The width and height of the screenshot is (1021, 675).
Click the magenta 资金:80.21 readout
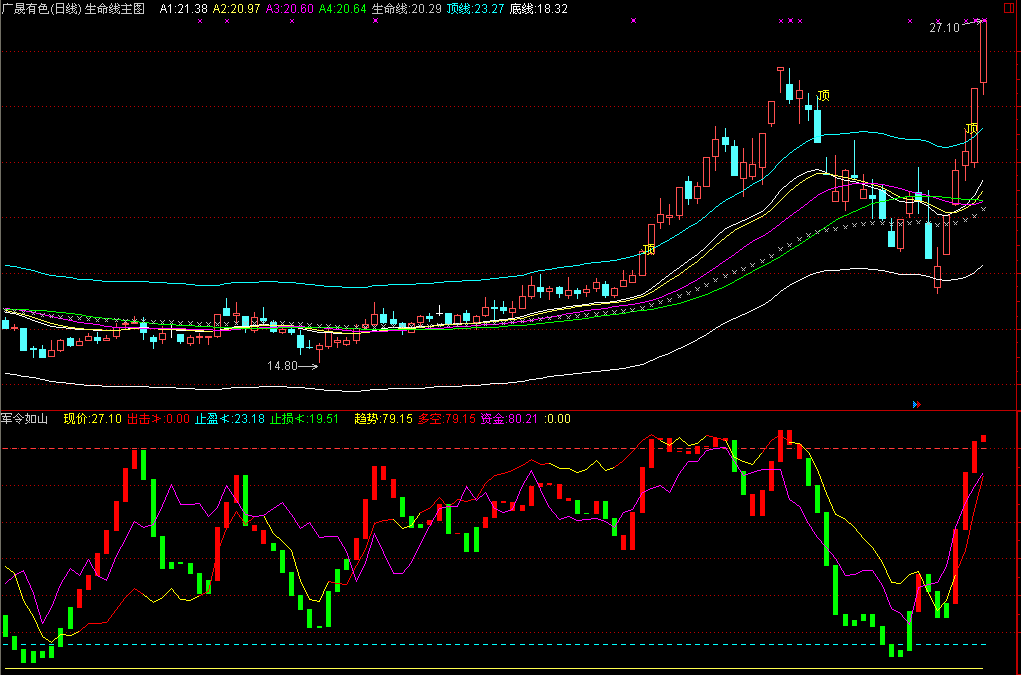[x=509, y=419]
